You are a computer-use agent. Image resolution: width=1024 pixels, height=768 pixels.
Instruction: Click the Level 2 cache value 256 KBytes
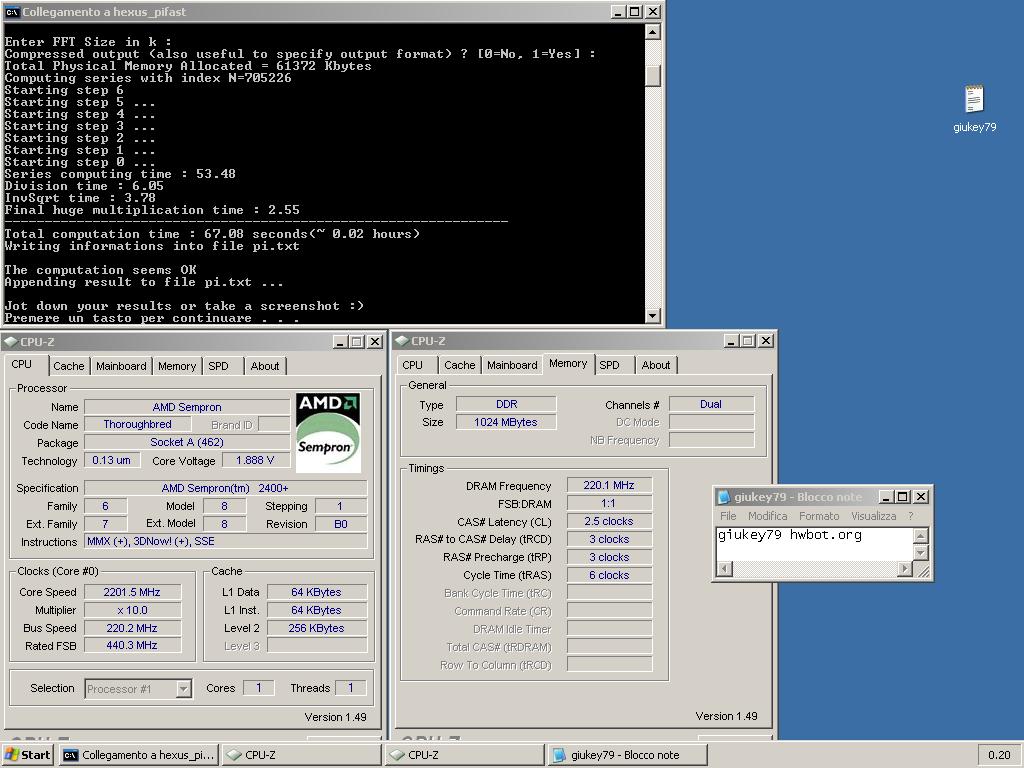[x=317, y=628]
